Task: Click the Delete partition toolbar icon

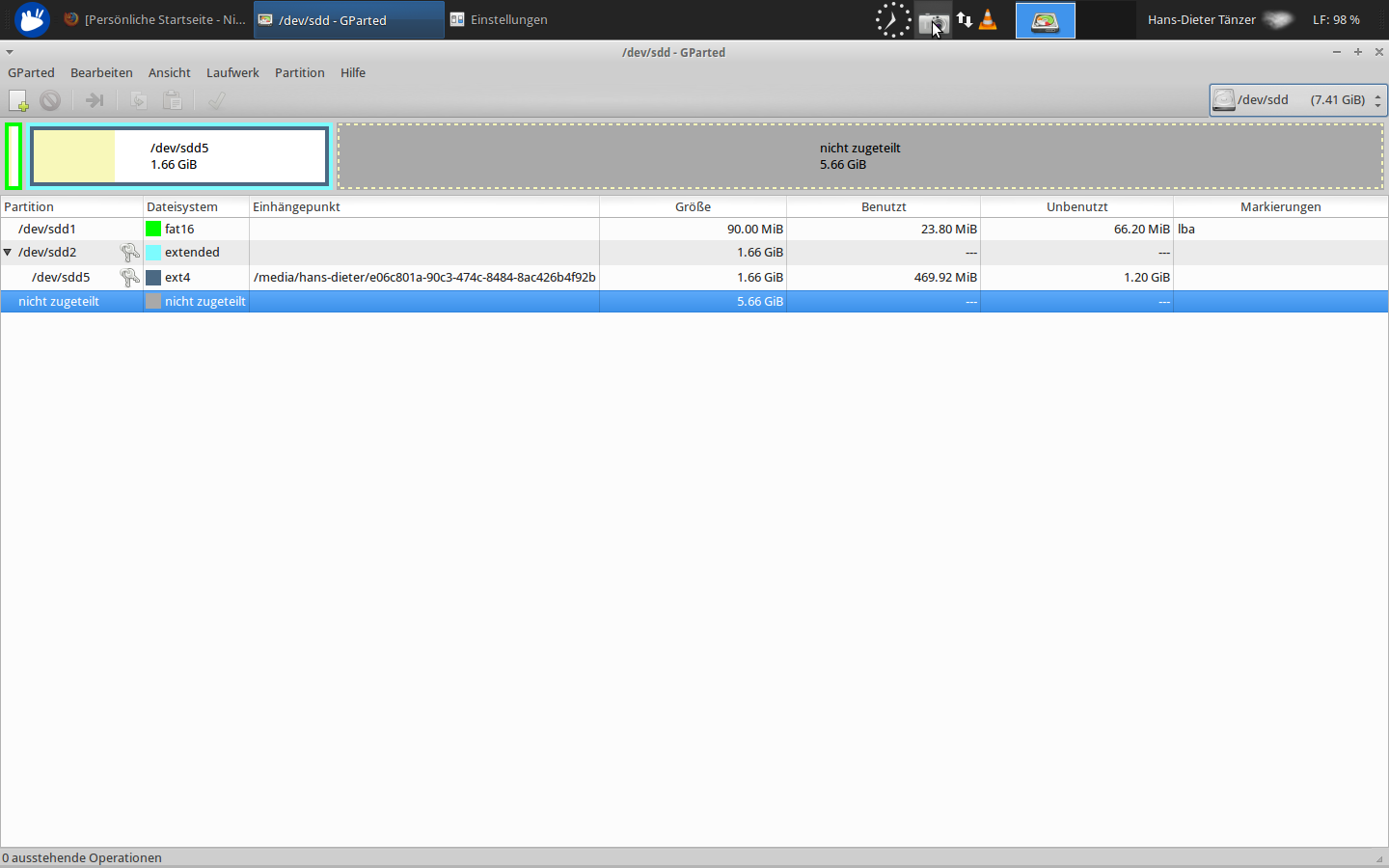Action: click(x=50, y=100)
